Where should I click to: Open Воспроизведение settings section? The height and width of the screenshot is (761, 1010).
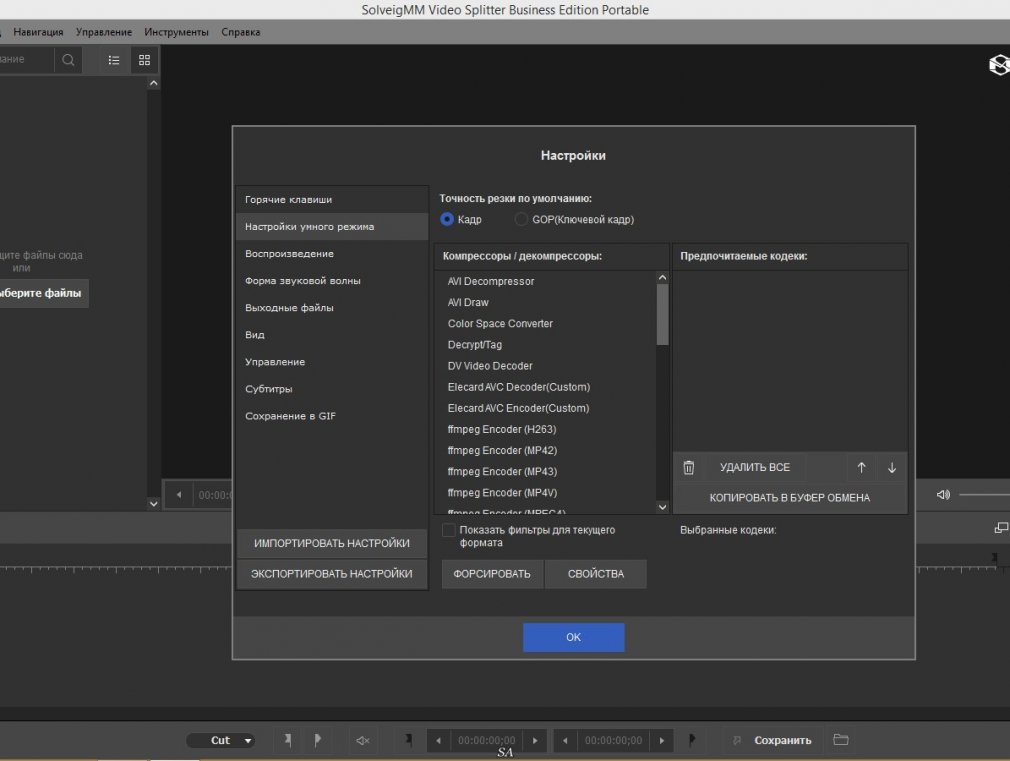pos(332,254)
